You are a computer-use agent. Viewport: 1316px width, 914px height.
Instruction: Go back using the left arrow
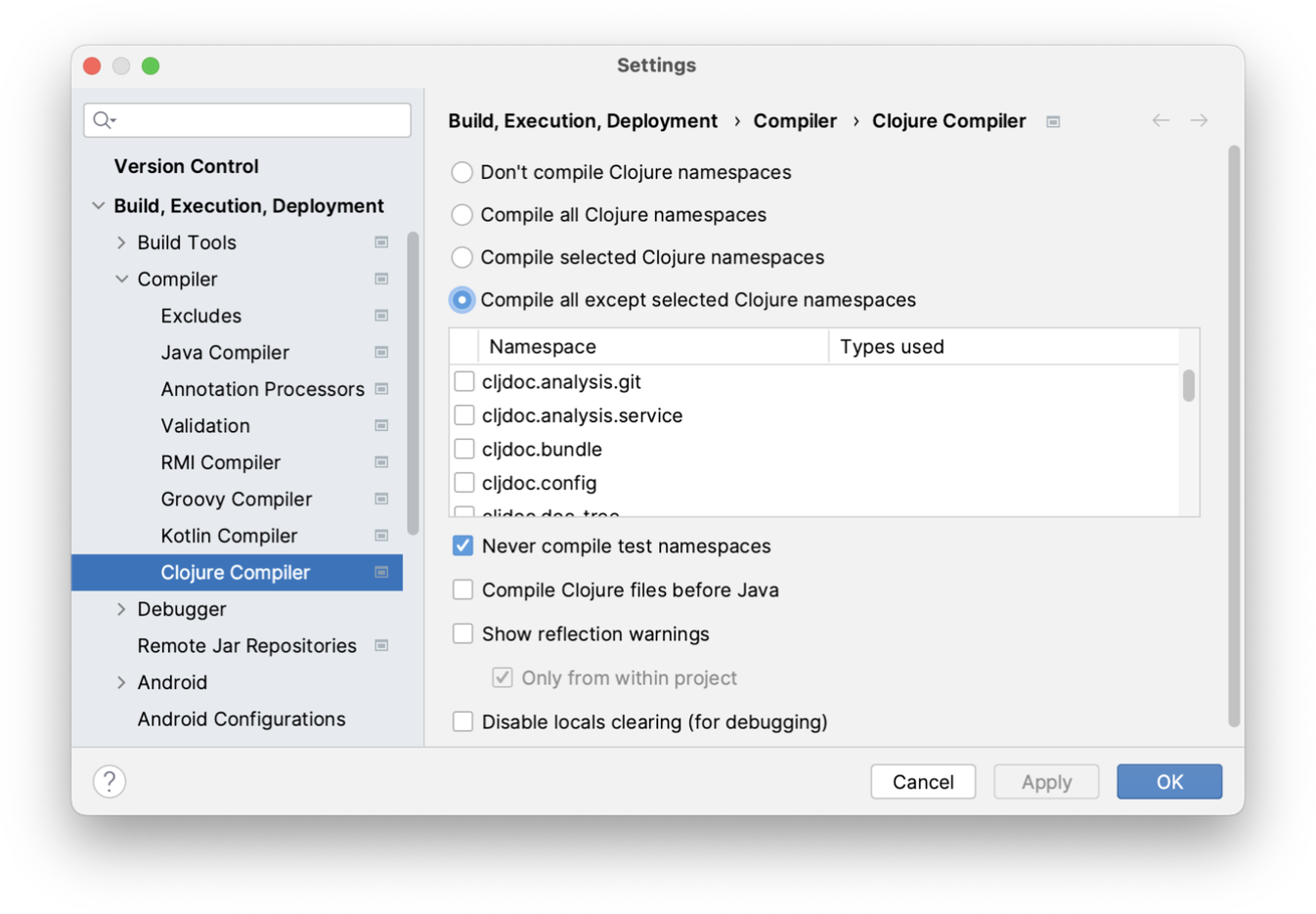pyautogui.click(x=1161, y=120)
